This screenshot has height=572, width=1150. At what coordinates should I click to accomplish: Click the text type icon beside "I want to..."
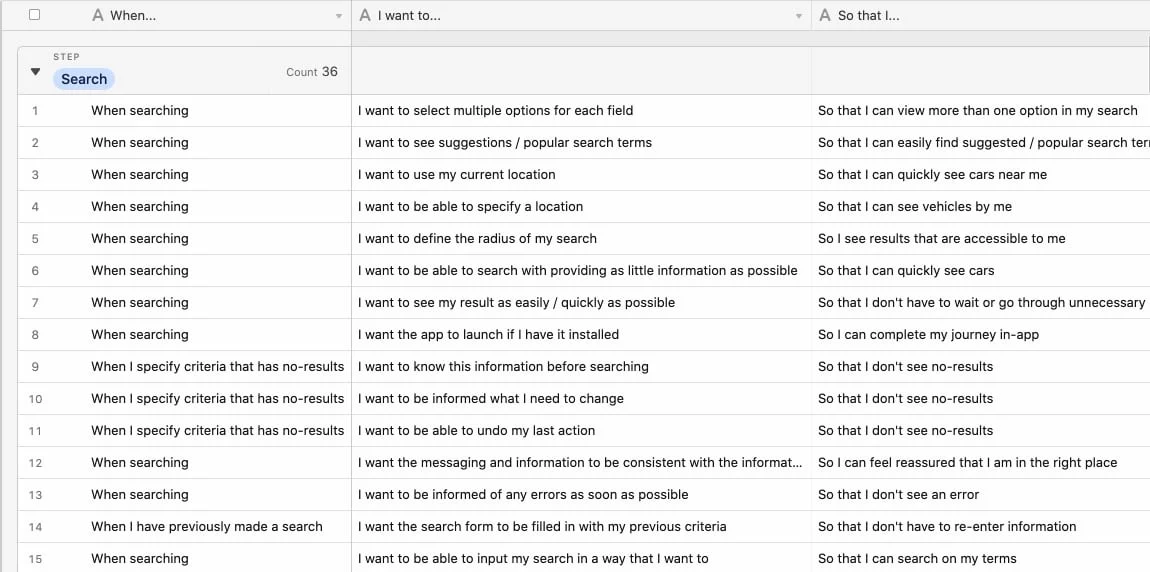pyautogui.click(x=365, y=15)
